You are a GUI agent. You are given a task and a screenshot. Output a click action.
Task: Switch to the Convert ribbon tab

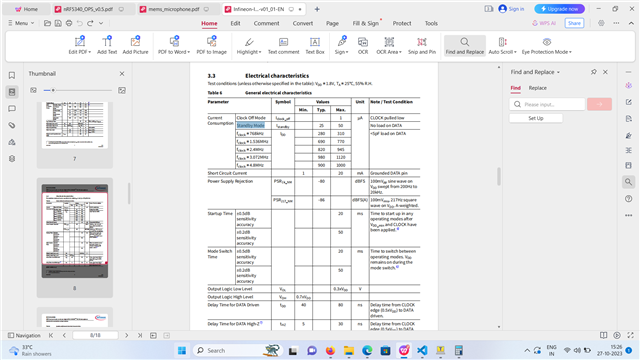point(302,23)
